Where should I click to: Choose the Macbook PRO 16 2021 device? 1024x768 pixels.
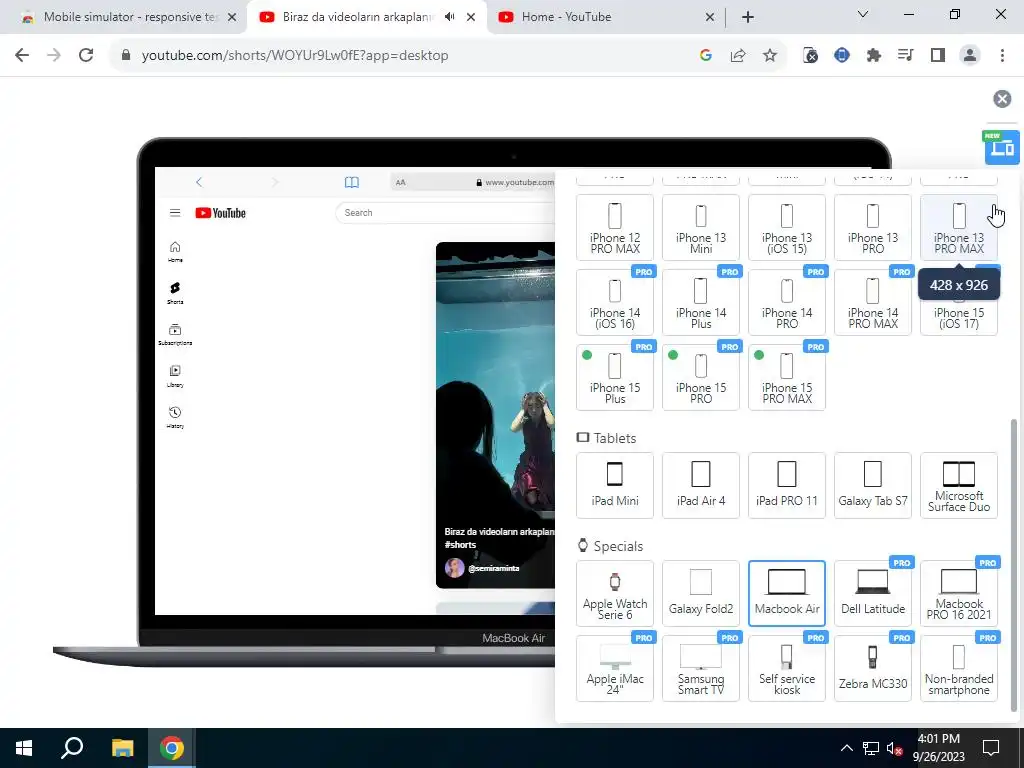pos(959,593)
